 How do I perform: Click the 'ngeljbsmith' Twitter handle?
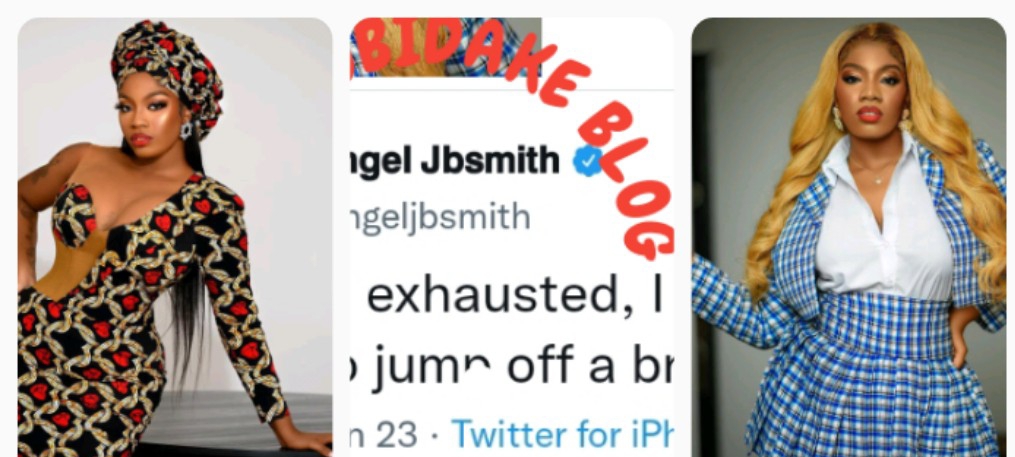(440, 217)
